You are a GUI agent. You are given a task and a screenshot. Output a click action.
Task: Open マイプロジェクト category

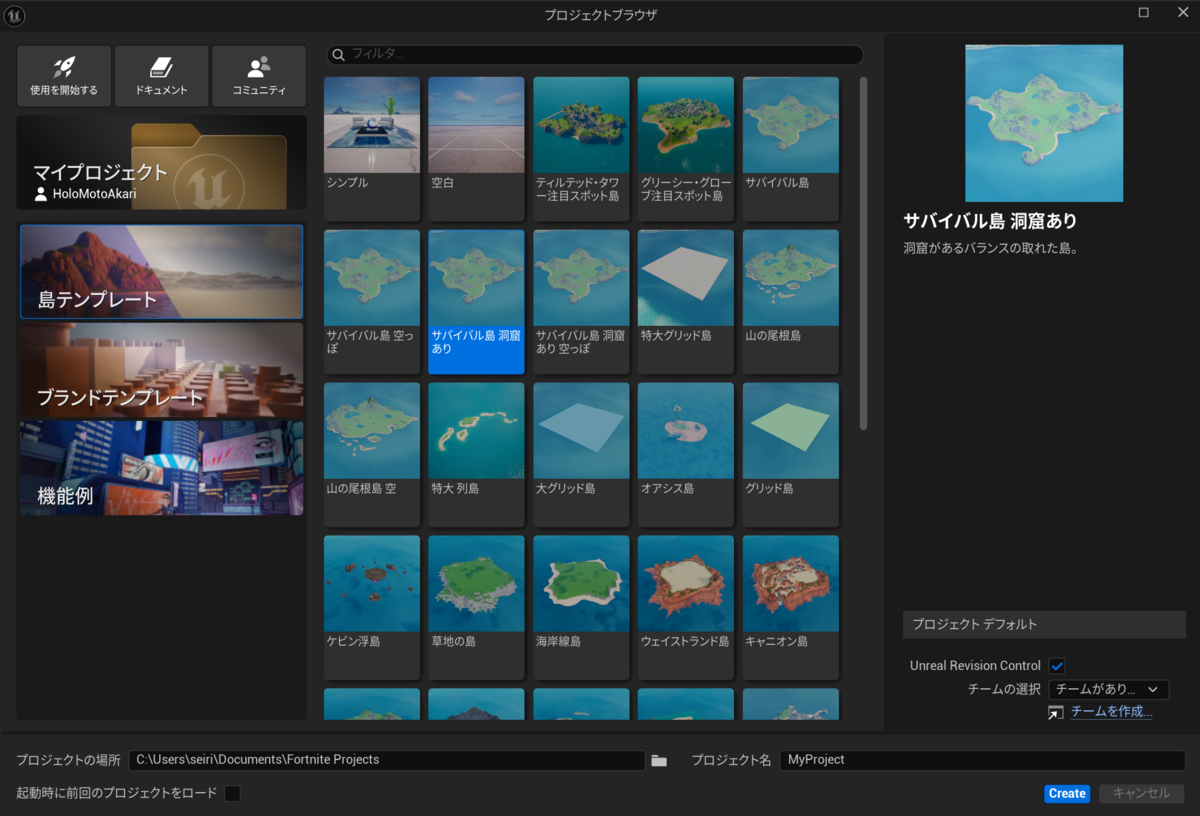click(161, 162)
